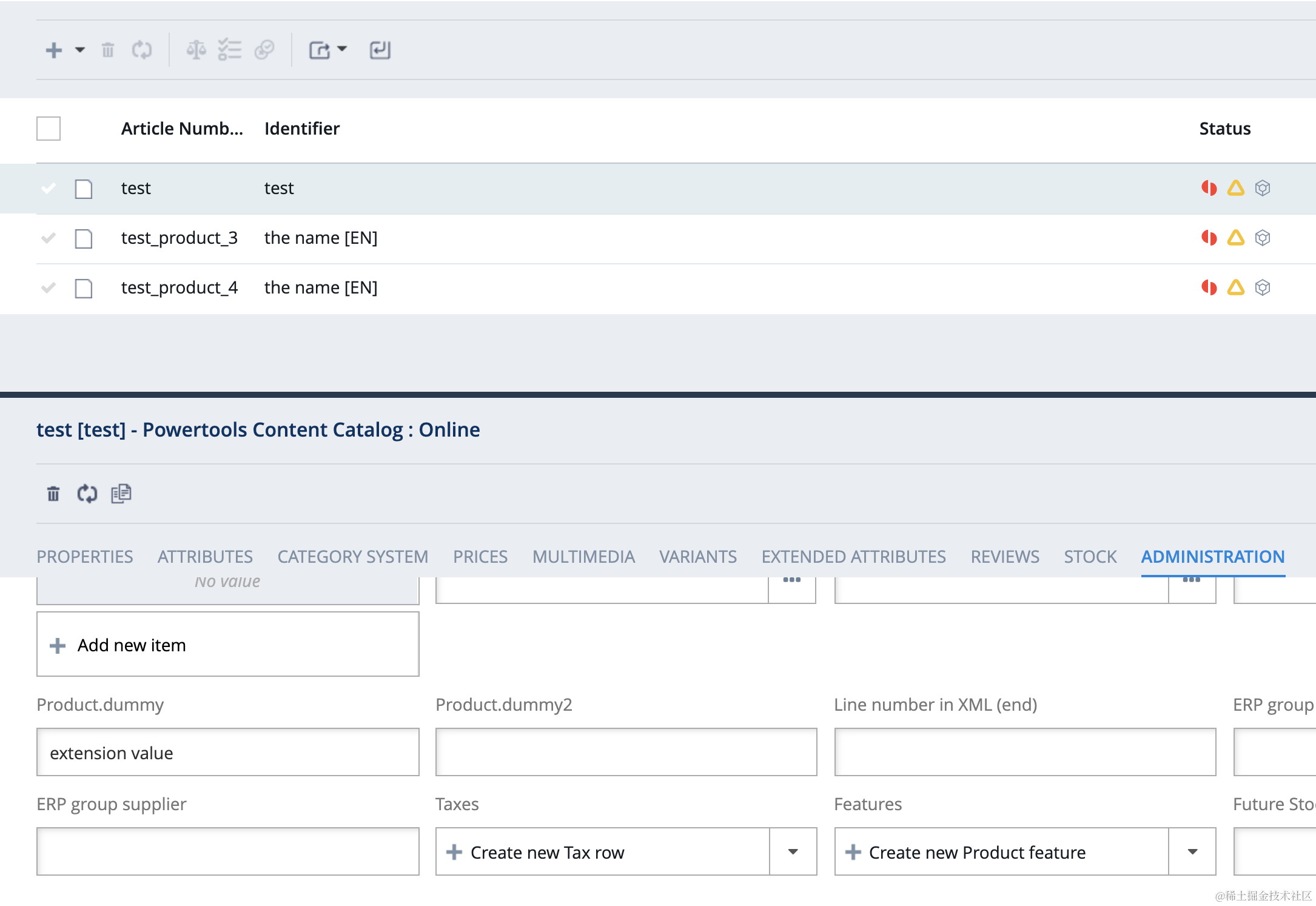This screenshot has height=906, width=1316.
Task: Click the plus create-new icon in top toolbar
Action: click(x=54, y=50)
